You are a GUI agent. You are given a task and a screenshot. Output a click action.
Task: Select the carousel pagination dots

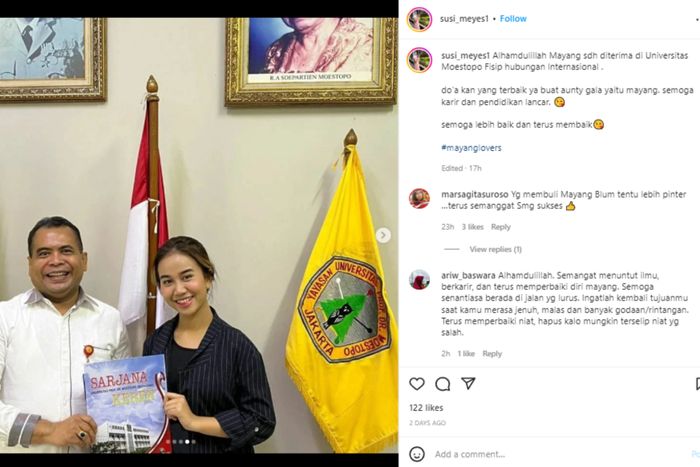[x=180, y=442]
